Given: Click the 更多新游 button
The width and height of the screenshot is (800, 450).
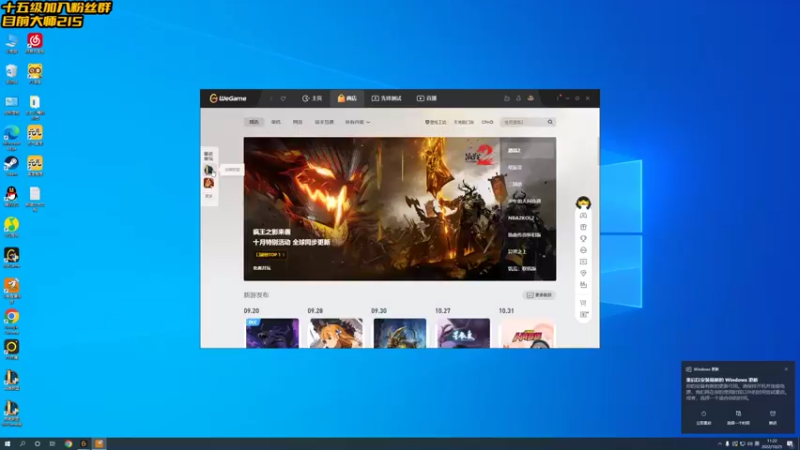Looking at the screenshot, I should [539, 295].
